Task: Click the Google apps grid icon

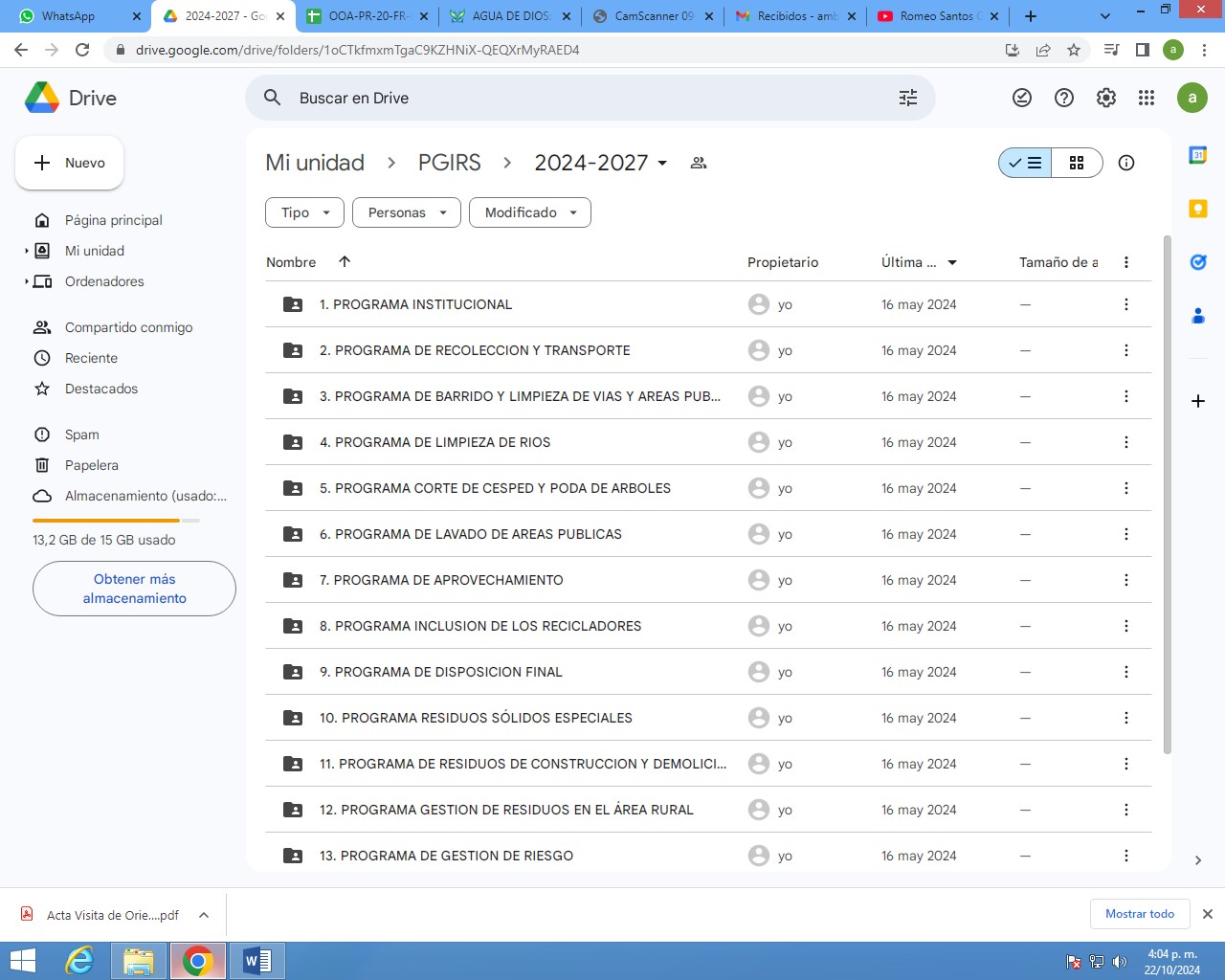Action: 1147,98
